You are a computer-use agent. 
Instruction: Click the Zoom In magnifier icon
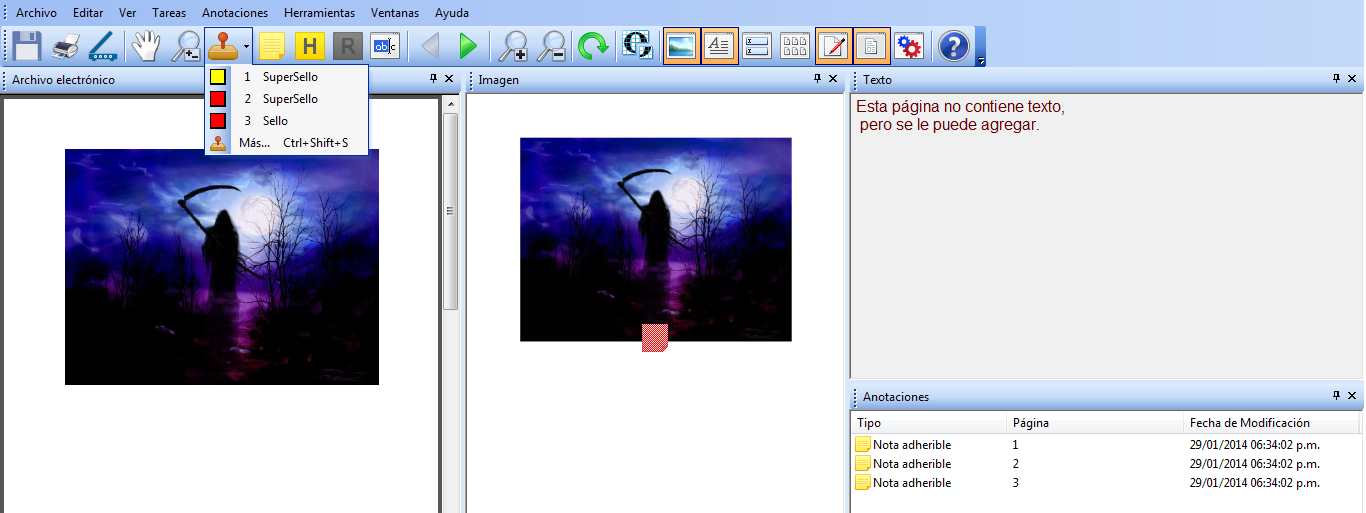(514, 46)
